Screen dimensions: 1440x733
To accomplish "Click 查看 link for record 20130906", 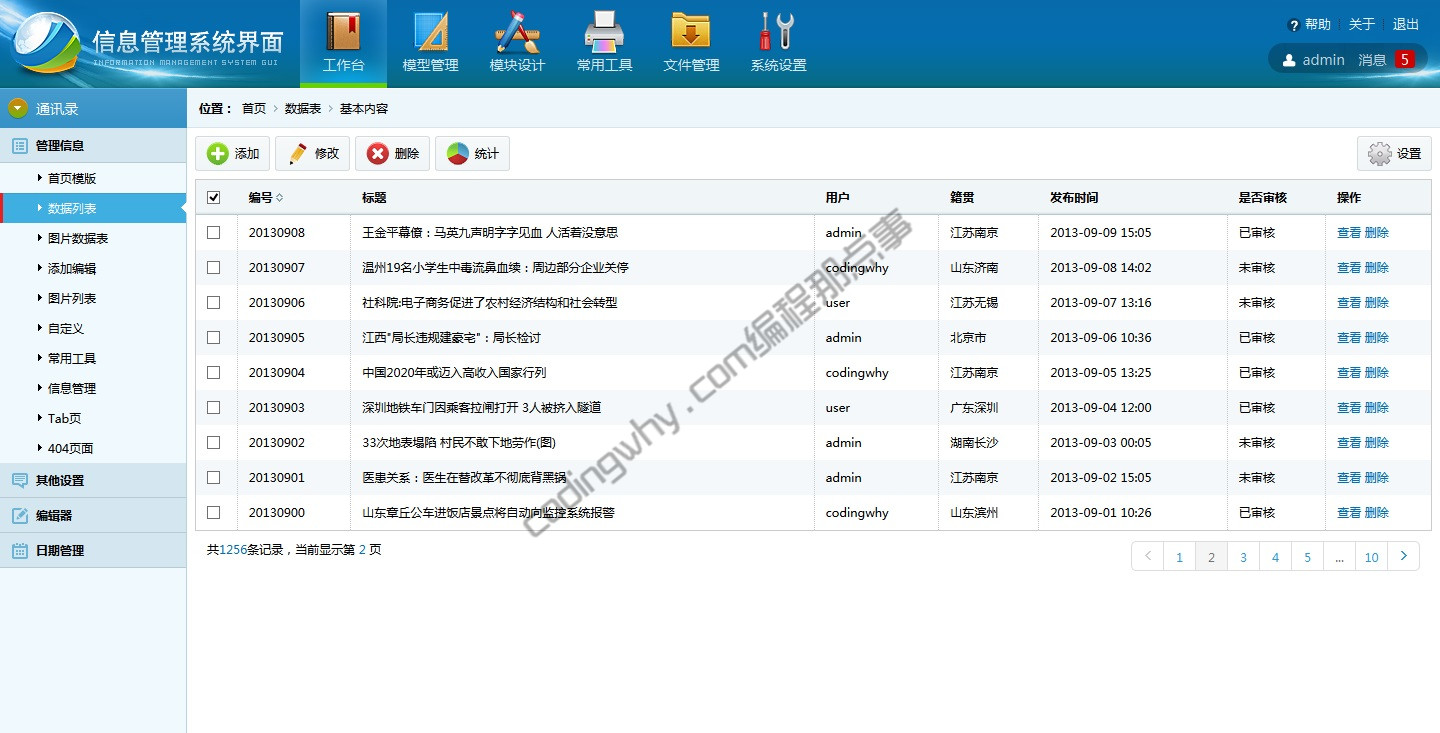I will (1349, 303).
